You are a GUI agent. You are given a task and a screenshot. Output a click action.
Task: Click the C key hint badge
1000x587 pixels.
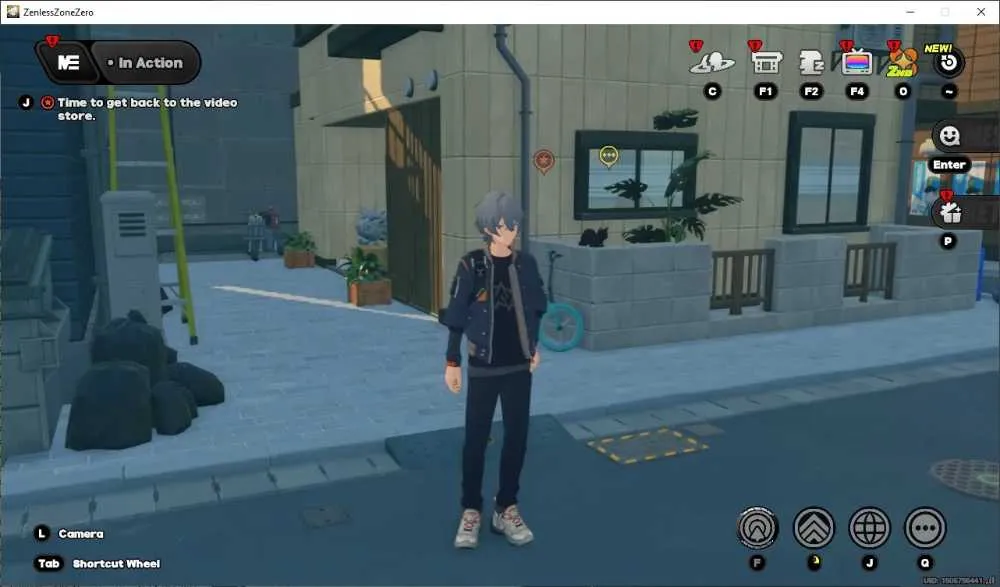(x=712, y=91)
